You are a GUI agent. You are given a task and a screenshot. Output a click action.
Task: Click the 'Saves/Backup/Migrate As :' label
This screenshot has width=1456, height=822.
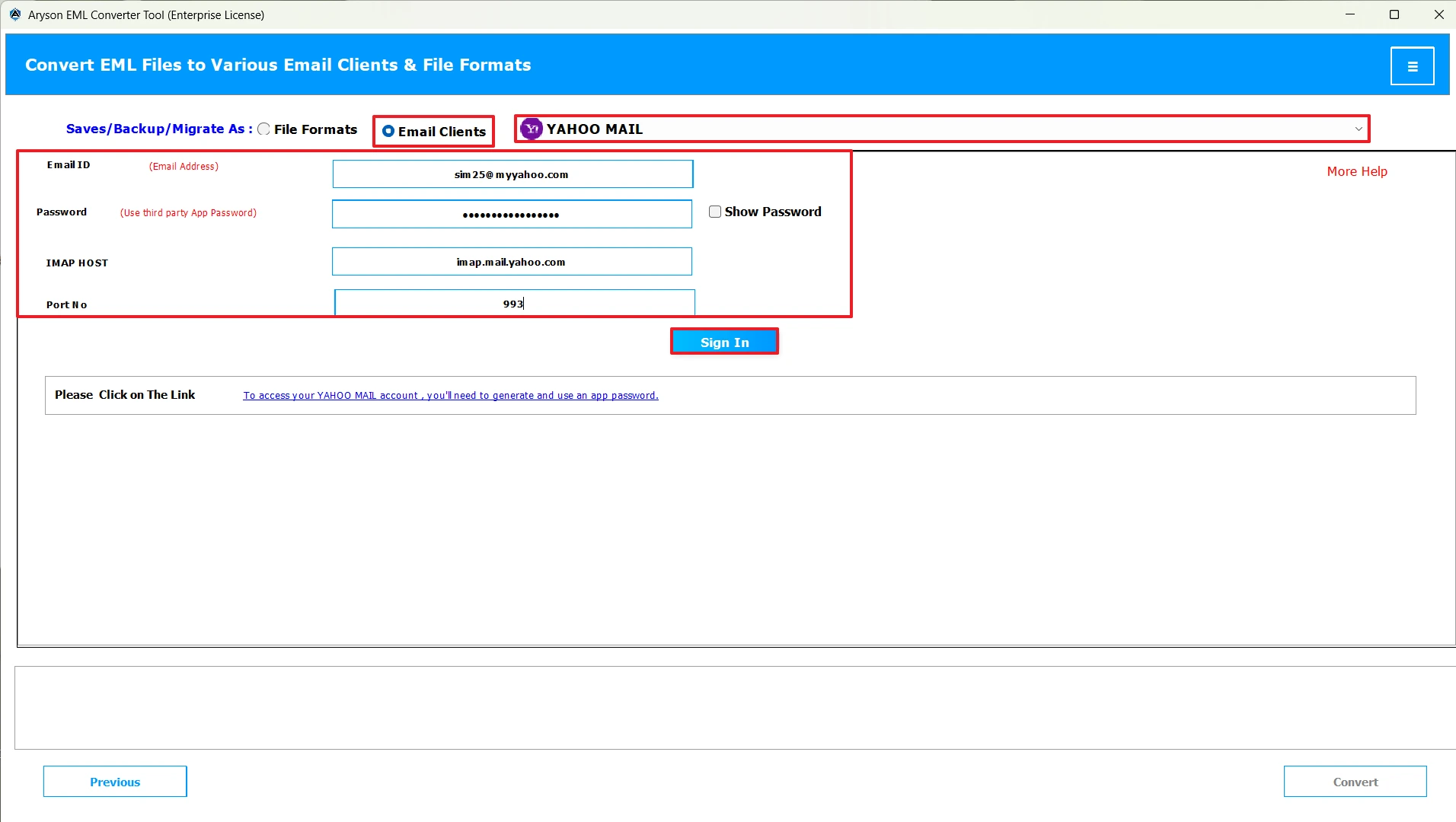point(159,129)
